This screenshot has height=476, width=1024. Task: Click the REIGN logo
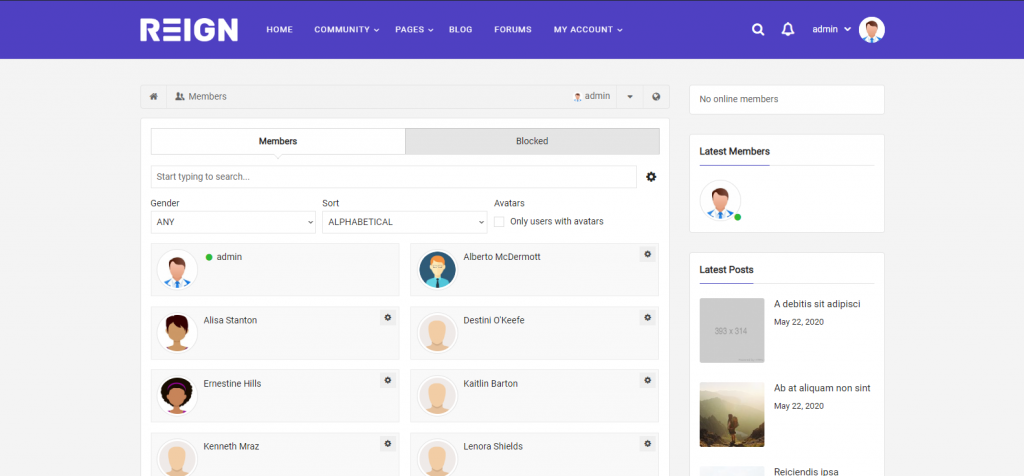(189, 29)
